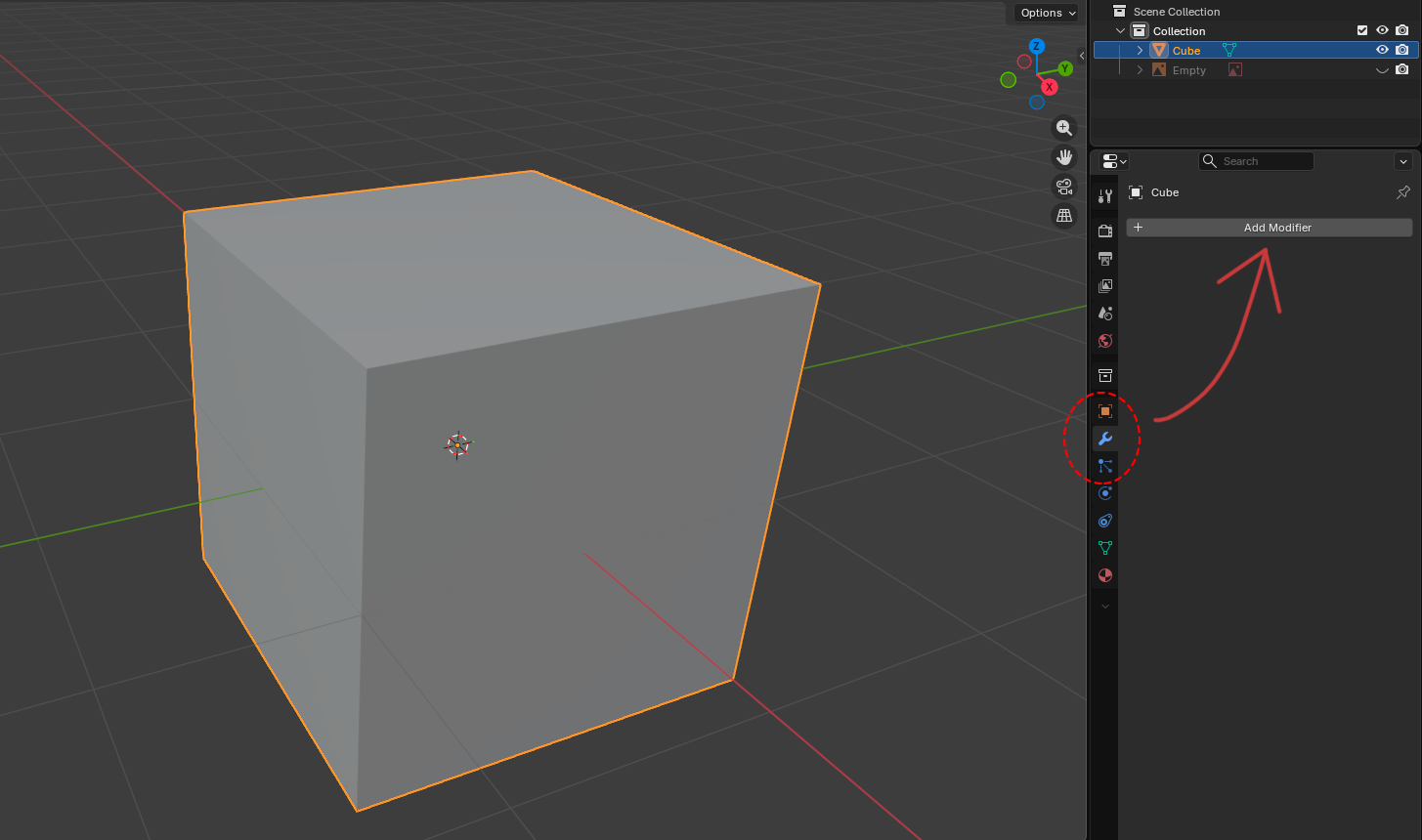The width and height of the screenshot is (1422, 840).
Task: Switch to the Material properties tab
Action: pyautogui.click(x=1105, y=575)
